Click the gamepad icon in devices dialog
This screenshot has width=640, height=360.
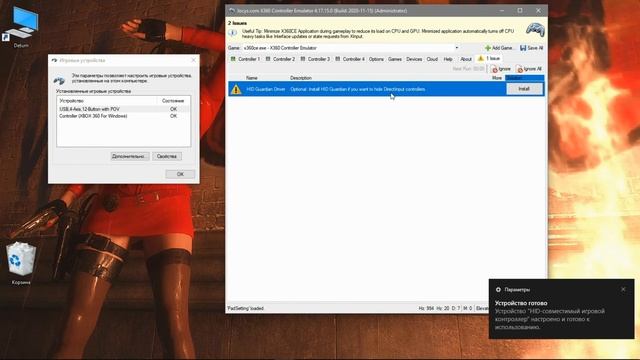pos(59,80)
